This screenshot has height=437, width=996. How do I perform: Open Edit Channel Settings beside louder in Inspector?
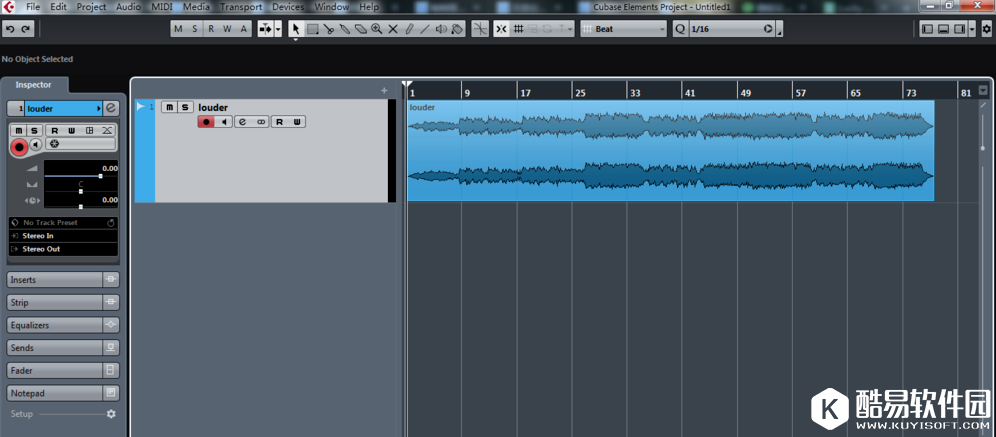pyautogui.click(x=111, y=108)
